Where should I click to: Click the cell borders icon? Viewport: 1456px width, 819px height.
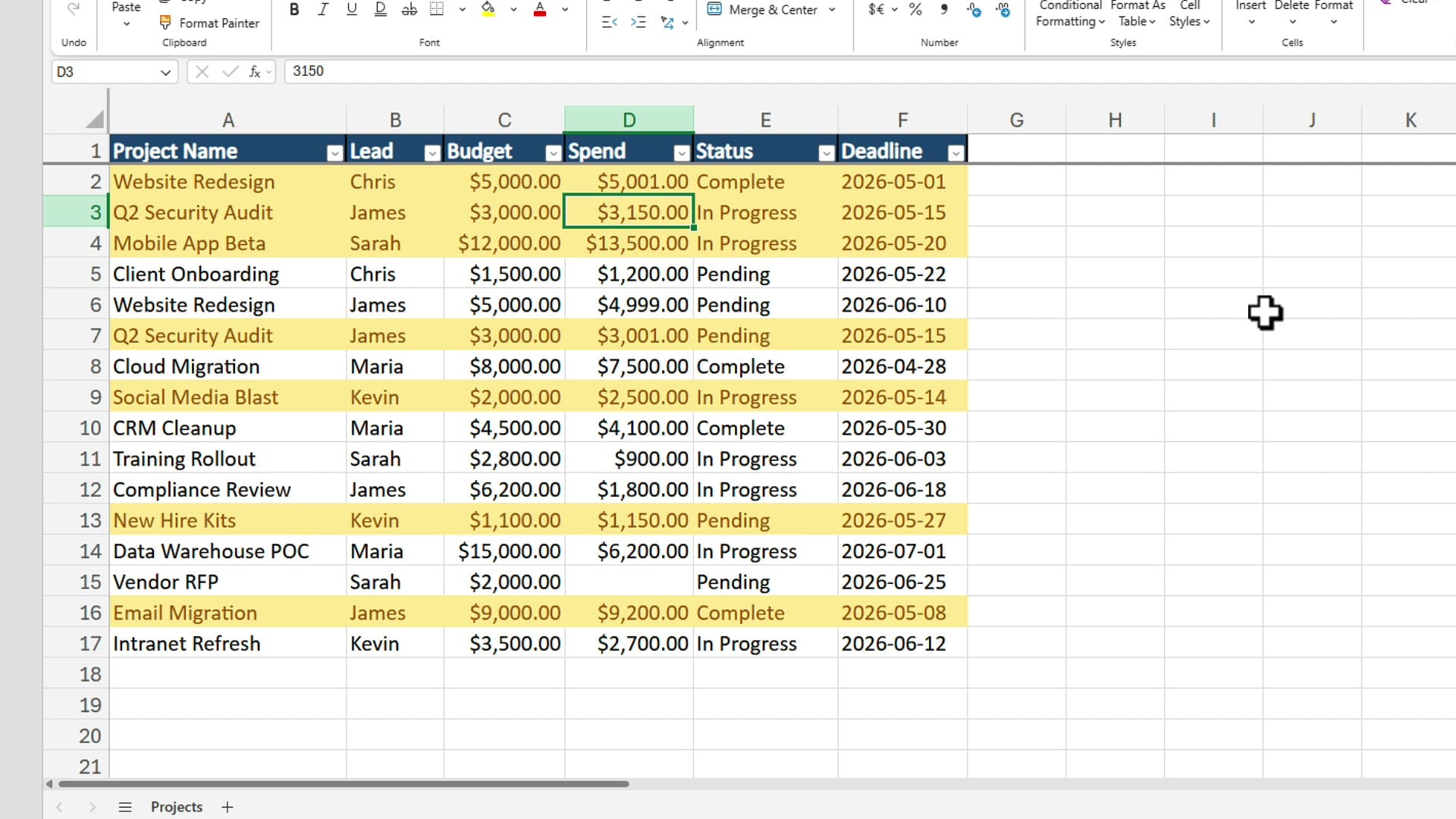click(x=437, y=10)
